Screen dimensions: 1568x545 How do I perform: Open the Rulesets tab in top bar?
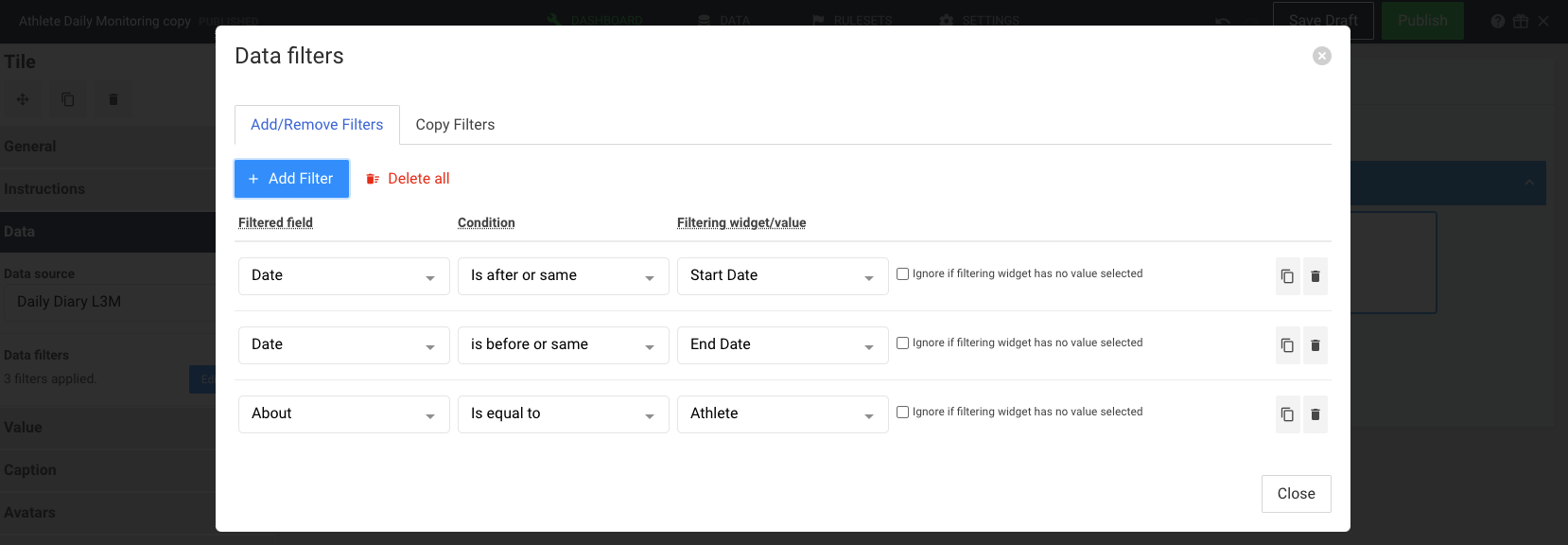pos(852,20)
